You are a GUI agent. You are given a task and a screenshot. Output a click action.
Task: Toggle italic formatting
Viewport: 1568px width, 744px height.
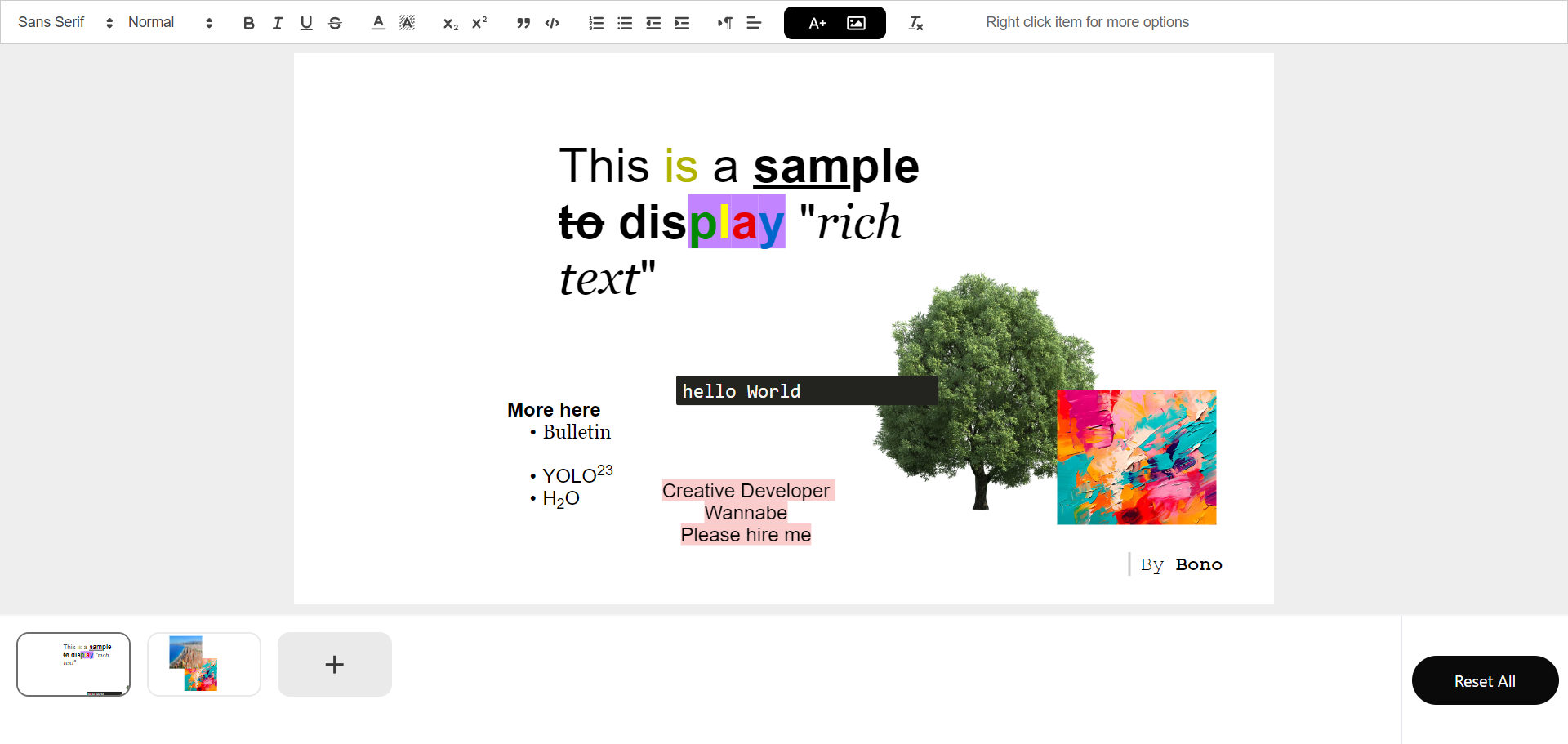(x=278, y=23)
